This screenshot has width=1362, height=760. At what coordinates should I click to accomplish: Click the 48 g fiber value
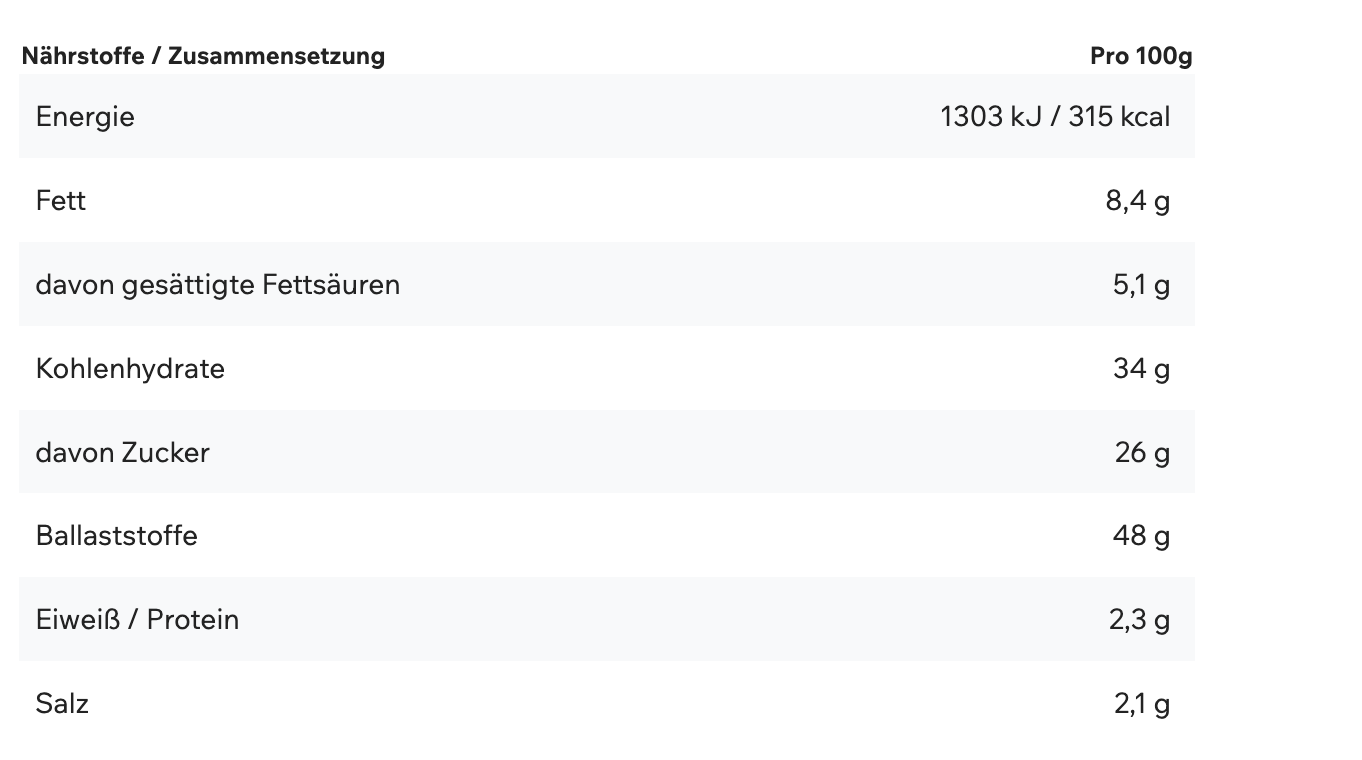coord(1141,536)
